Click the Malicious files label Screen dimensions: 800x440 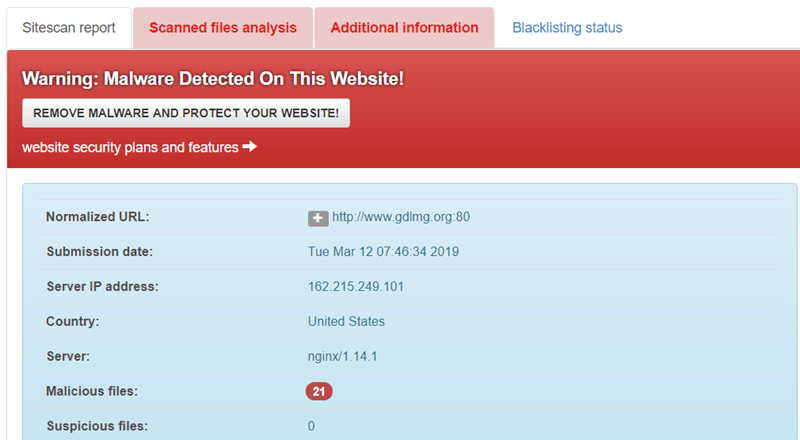[x=91, y=392]
